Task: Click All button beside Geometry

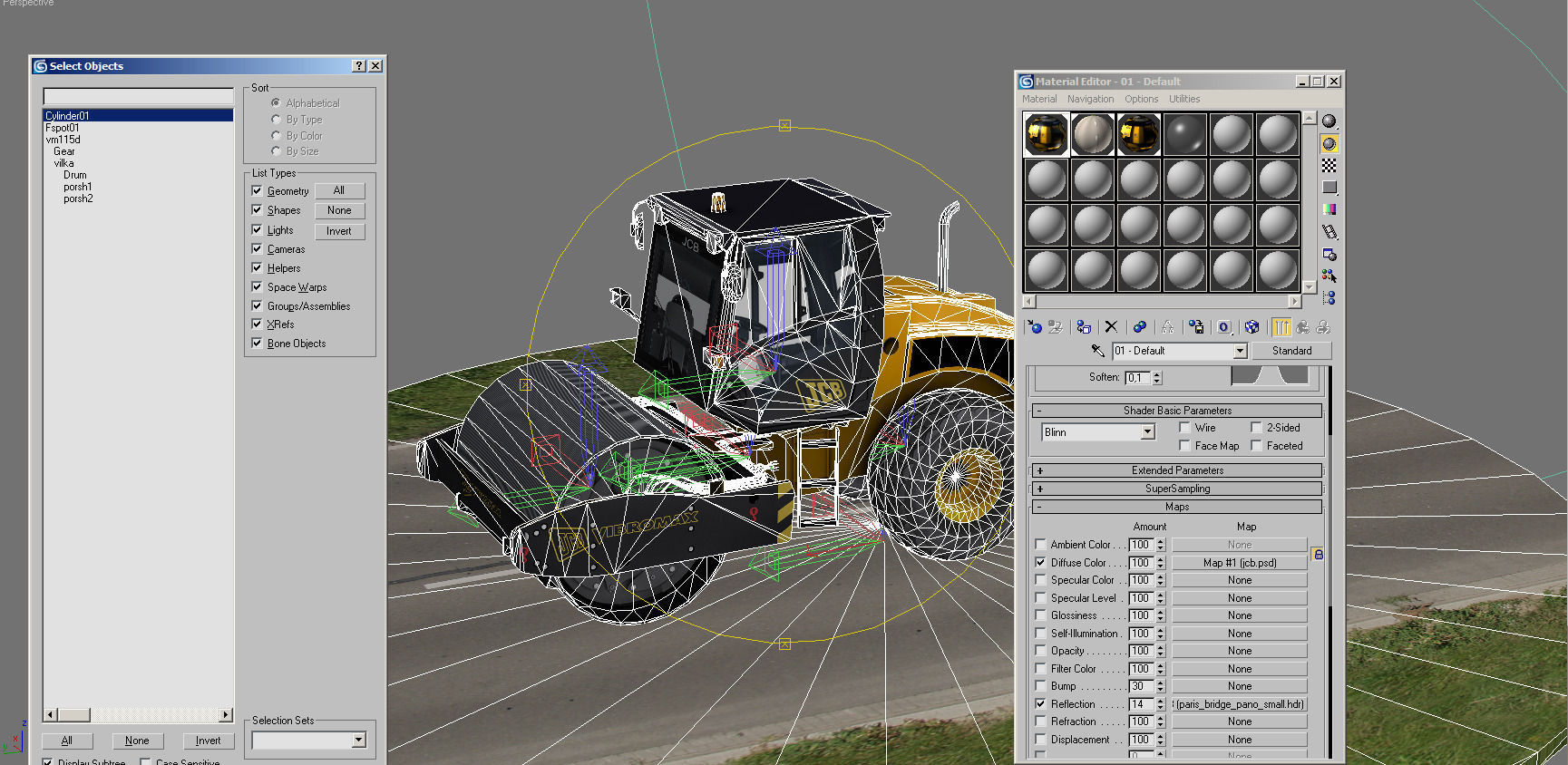Action: click(339, 190)
